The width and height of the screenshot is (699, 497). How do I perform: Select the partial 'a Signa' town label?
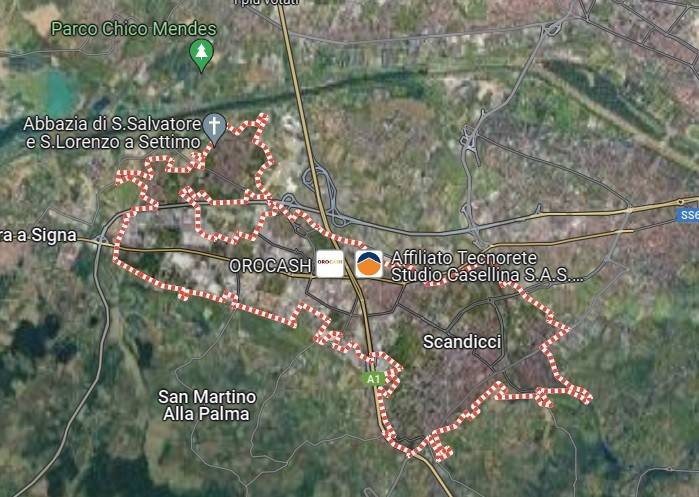pyautogui.click(x=38, y=235)
